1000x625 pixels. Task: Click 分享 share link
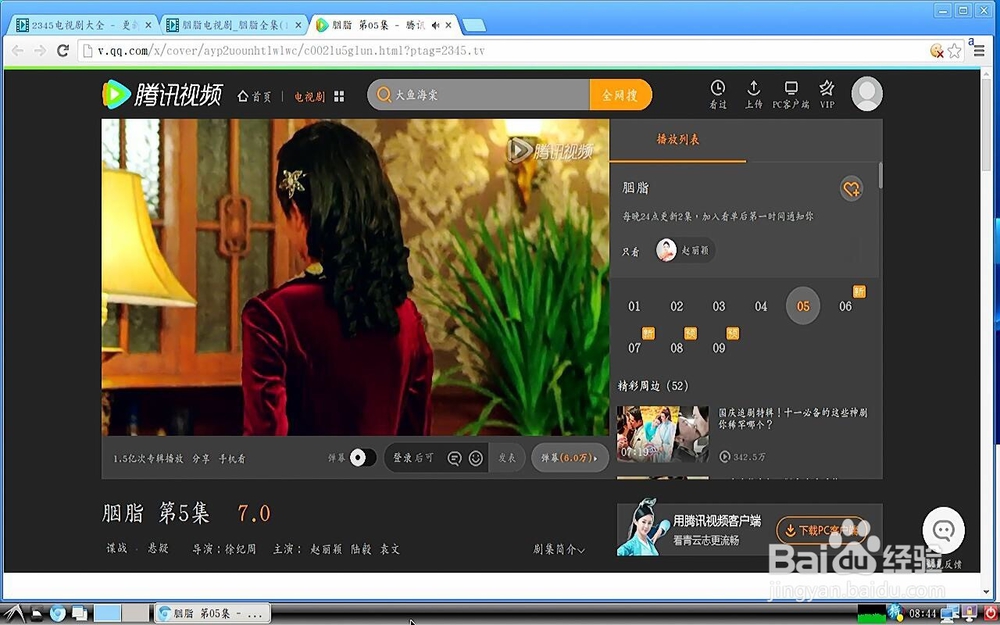(x=201, y=459)
